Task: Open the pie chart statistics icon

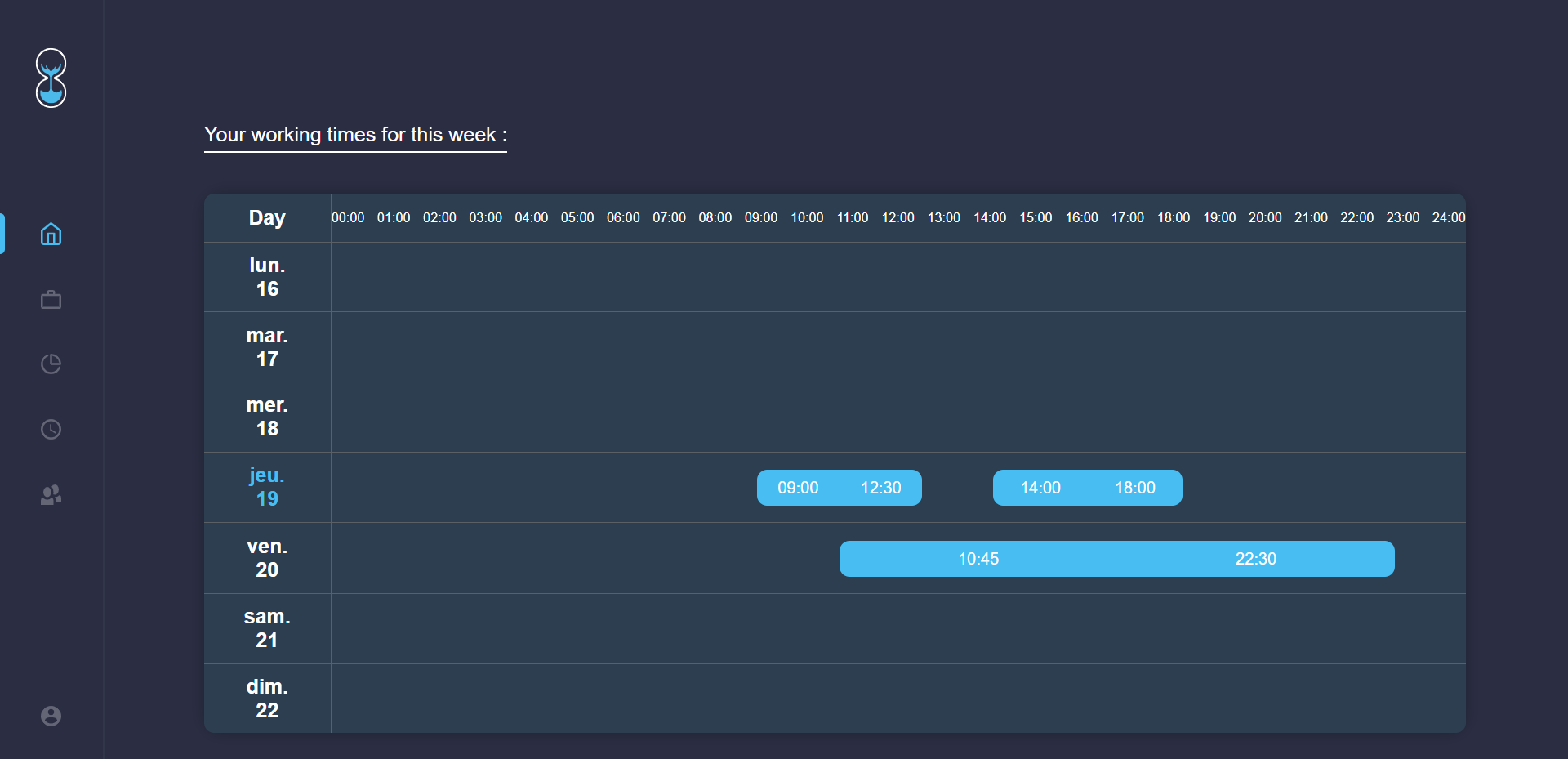Action: click(51, 364)
